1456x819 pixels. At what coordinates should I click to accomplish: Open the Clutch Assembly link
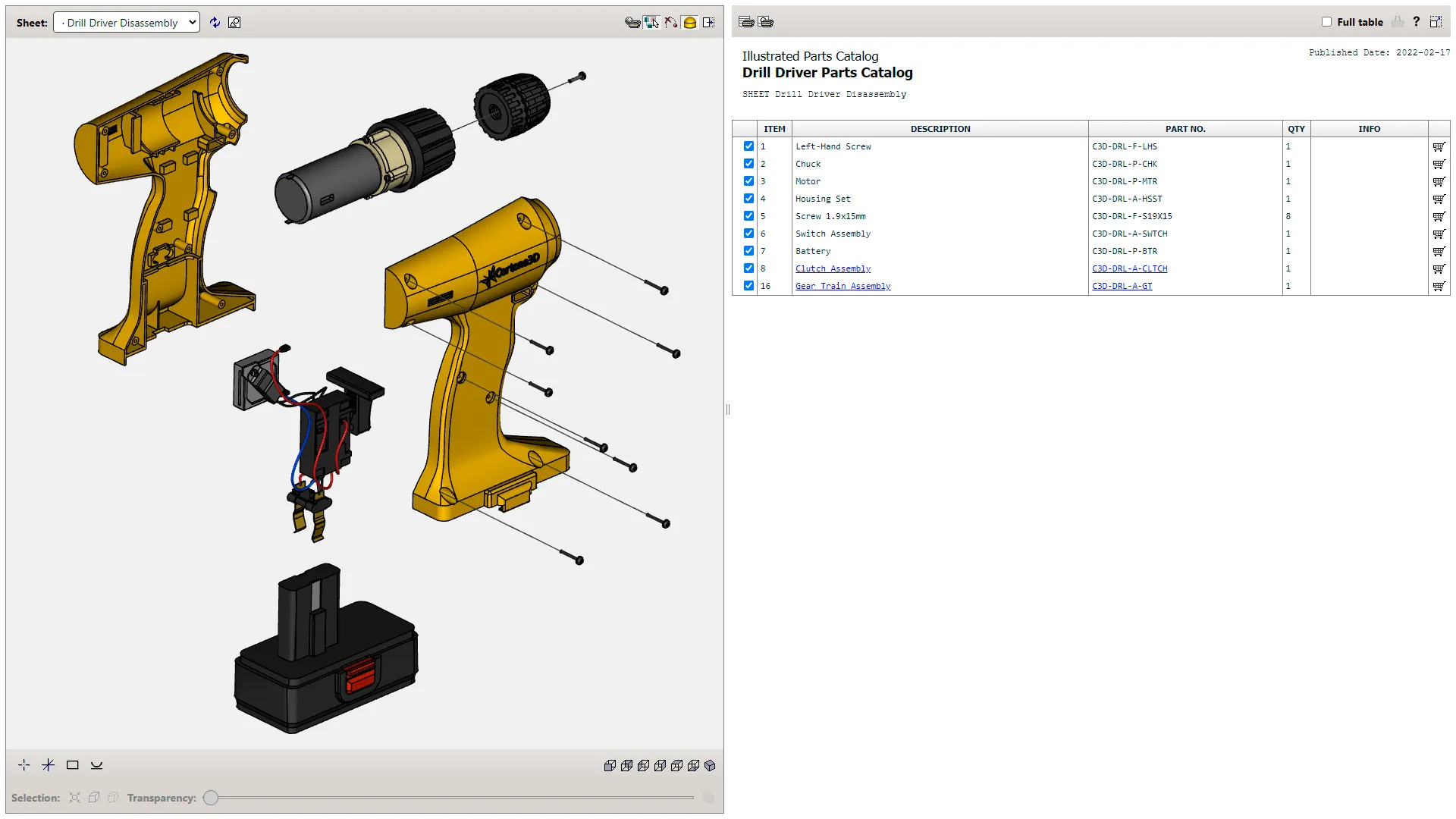click(833, 268)
